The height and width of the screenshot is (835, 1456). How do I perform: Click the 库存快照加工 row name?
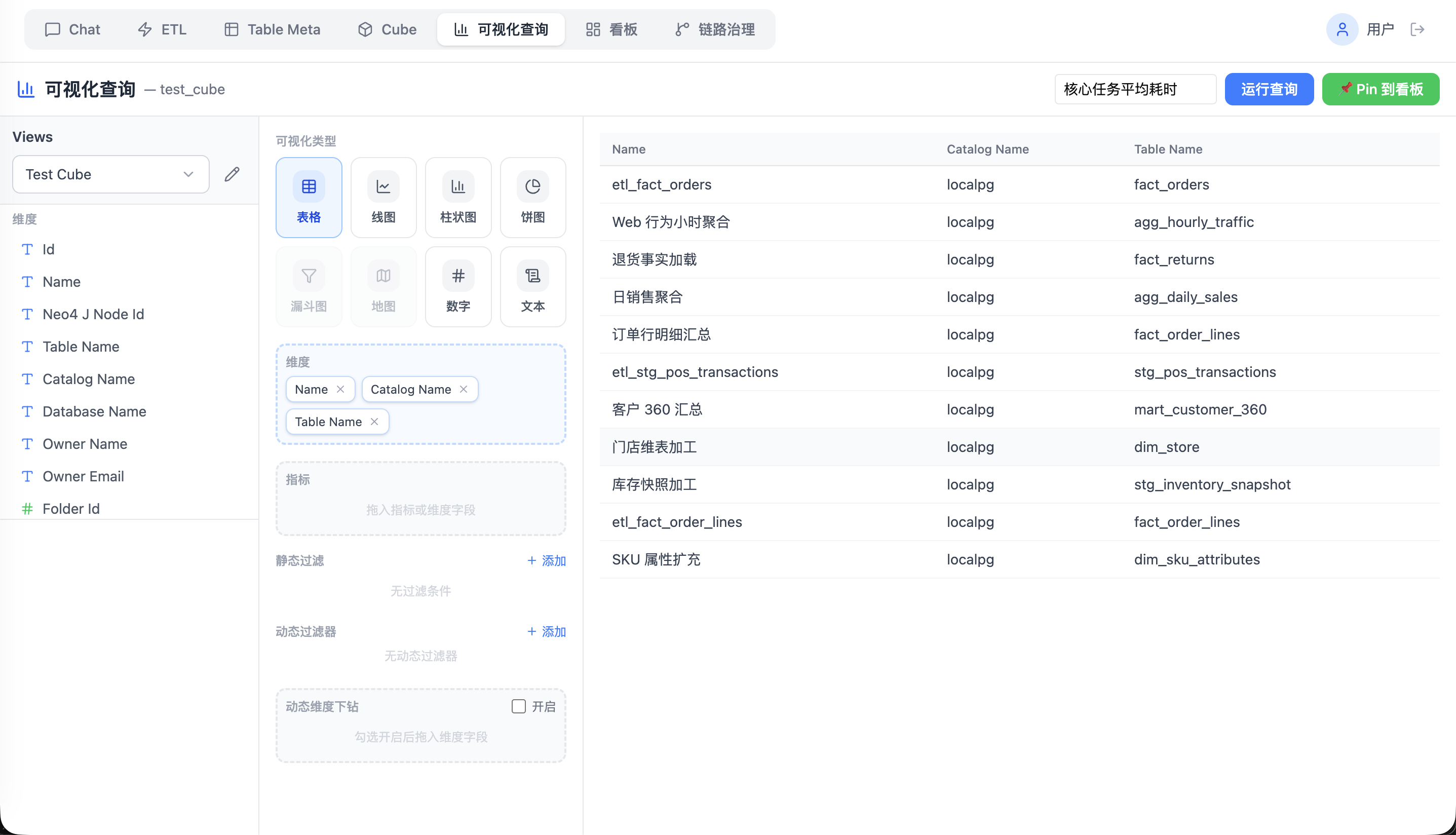(654, 484)
